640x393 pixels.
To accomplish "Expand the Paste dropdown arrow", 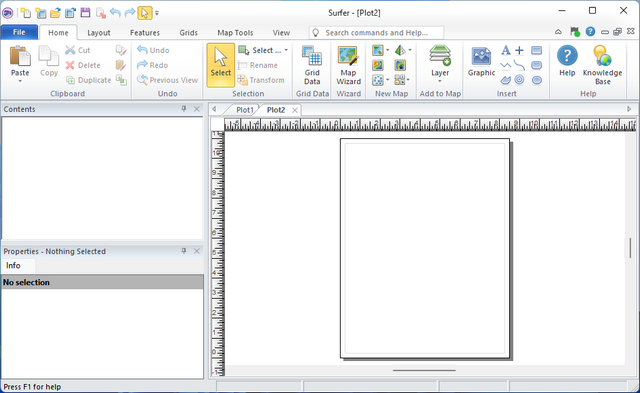I will [20, 81].
